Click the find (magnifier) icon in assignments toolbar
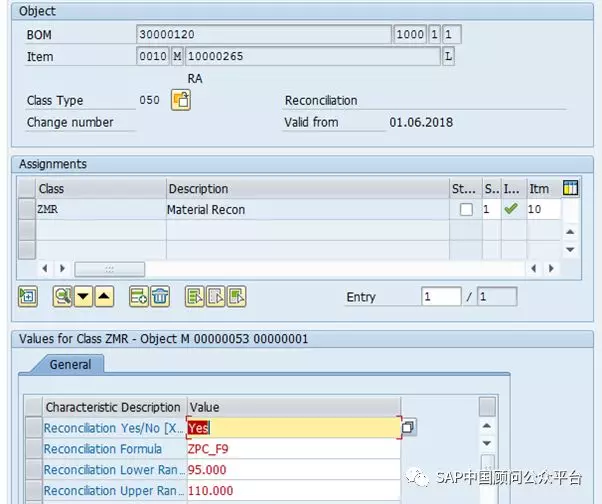602x504 pixels. [63, 296]
